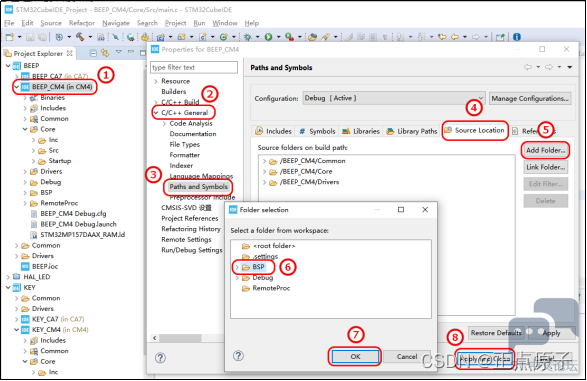The height and width of the screenshot is (381, 587).
Task: Select the Source Location tab
Action: coord(474,130)
